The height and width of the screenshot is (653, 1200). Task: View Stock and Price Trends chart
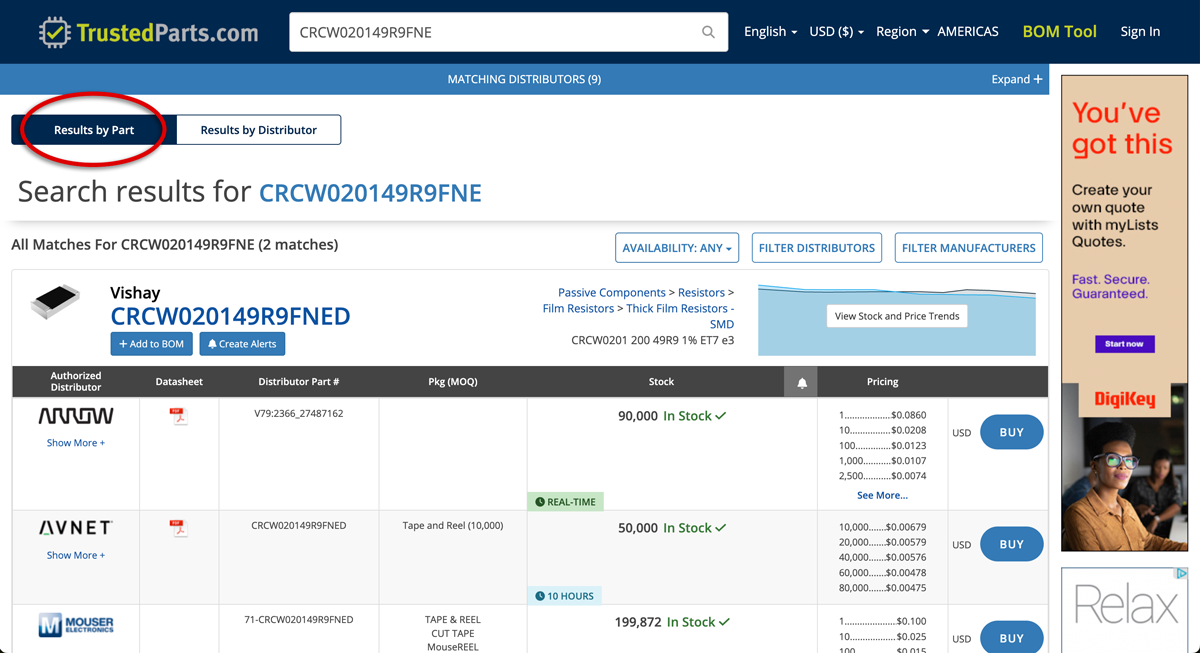896,316
